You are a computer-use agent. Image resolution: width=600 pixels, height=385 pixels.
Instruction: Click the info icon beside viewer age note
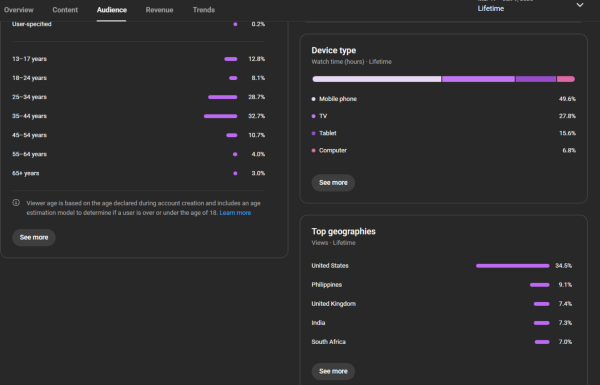(16, 203)
